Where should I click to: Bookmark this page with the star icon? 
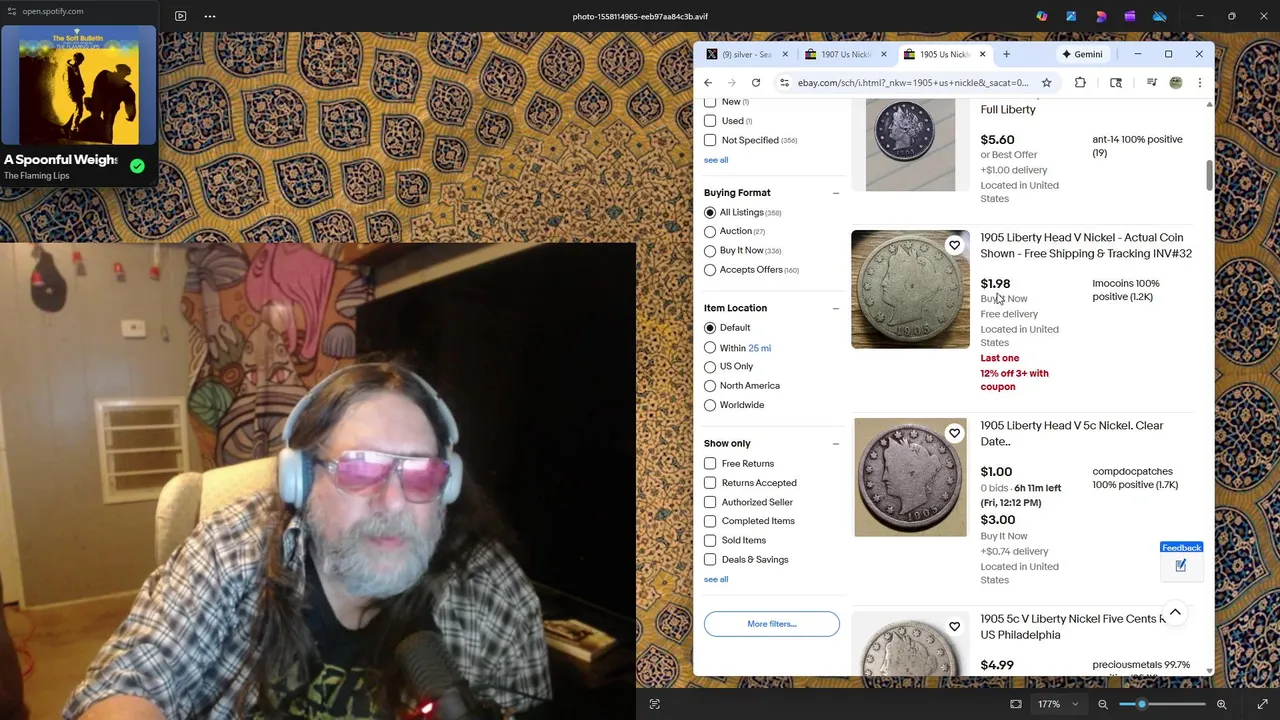[x=1046, y=83]
